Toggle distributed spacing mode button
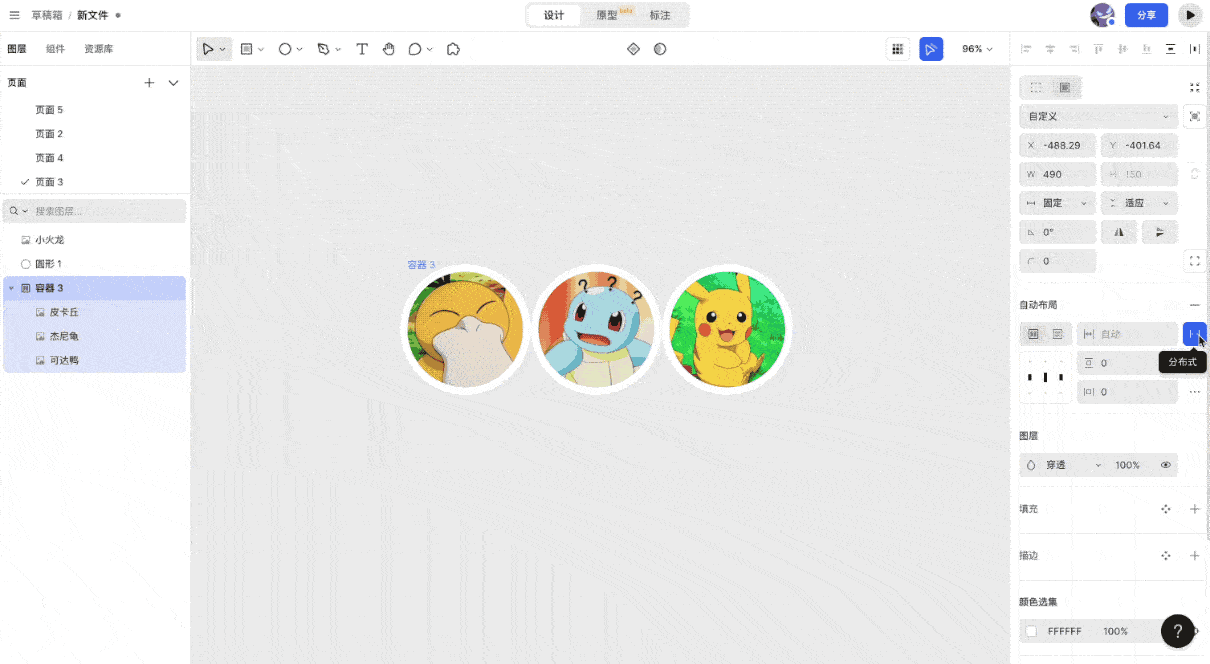Image resolution: width=1210 pixels, height=664 pixels. 1194,334
